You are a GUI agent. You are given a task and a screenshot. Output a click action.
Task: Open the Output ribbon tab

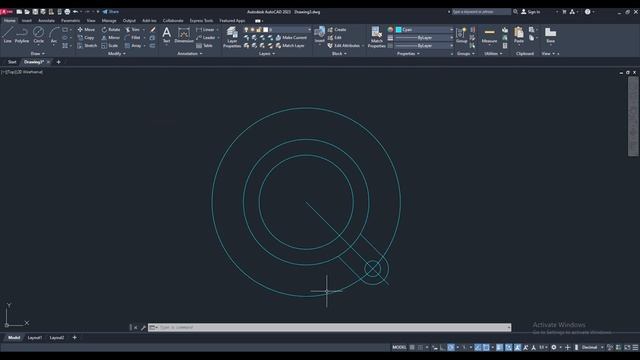[x=129, y=20]
